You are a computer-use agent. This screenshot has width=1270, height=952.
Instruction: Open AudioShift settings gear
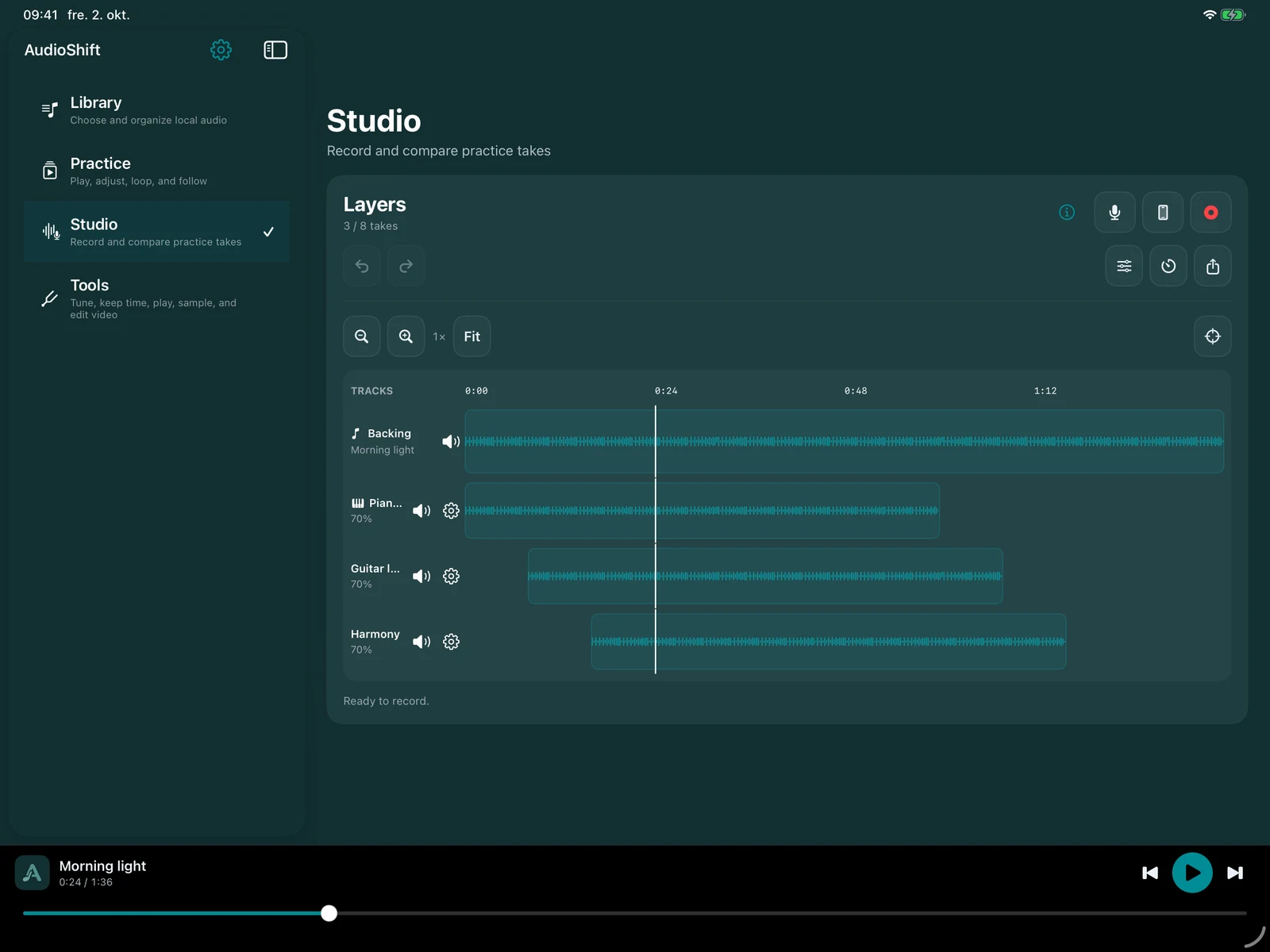[x=221, y=50]
